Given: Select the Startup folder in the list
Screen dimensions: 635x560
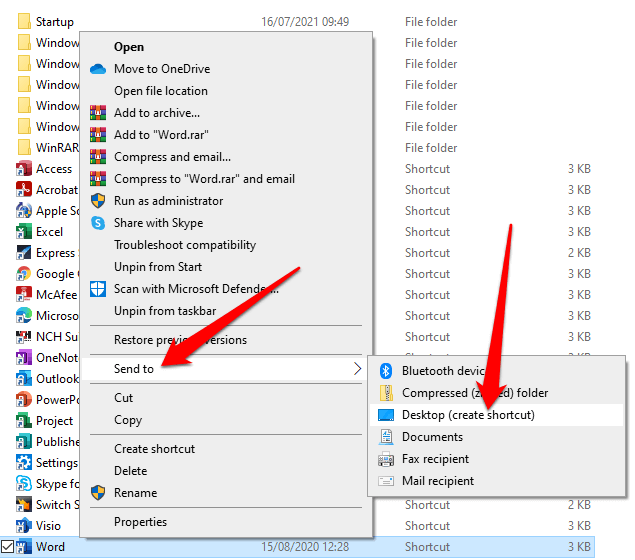Looking at the screenshot, I should pos(54,22).
